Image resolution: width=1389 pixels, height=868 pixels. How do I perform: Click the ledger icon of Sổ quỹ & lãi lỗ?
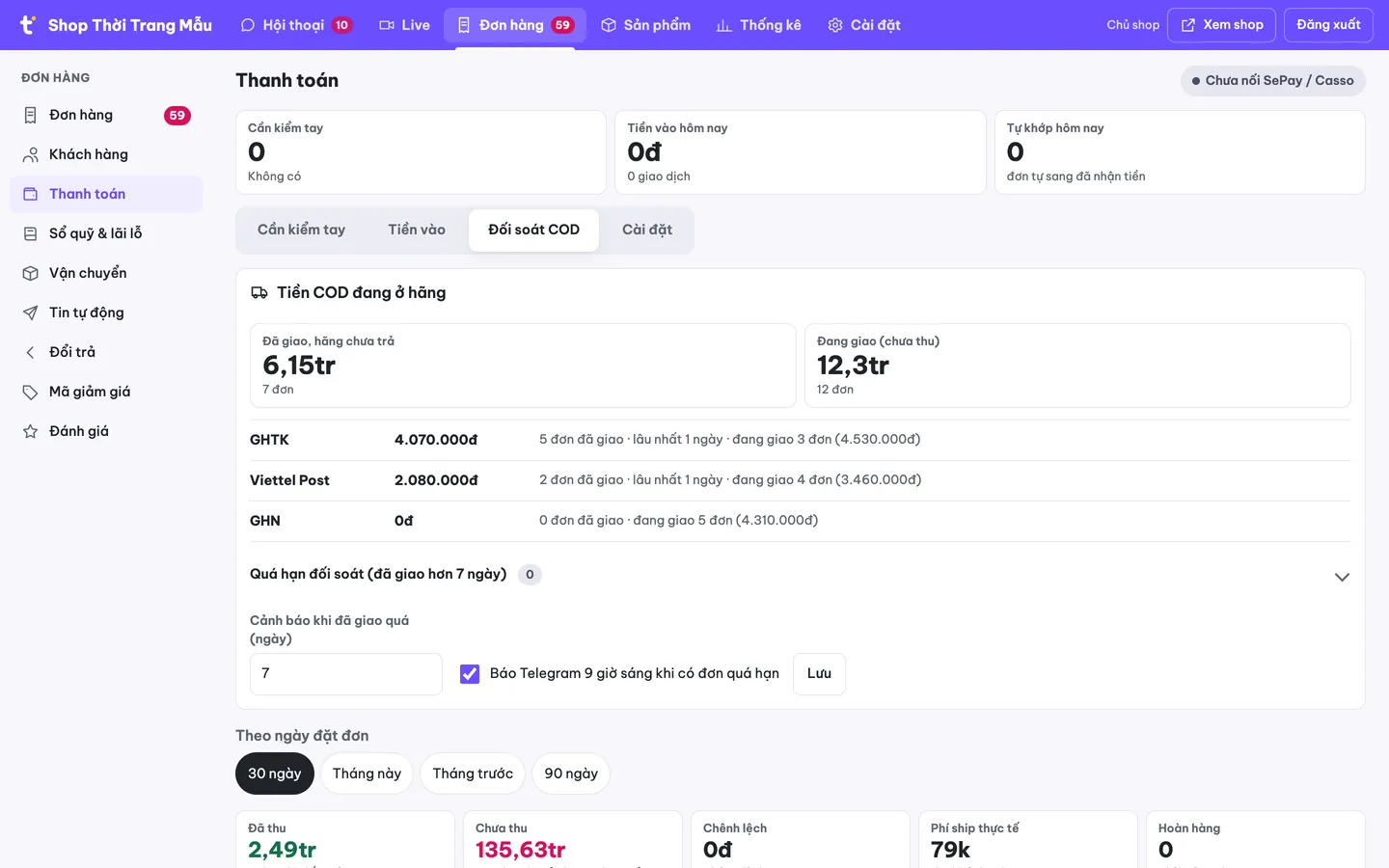(30, 234)
